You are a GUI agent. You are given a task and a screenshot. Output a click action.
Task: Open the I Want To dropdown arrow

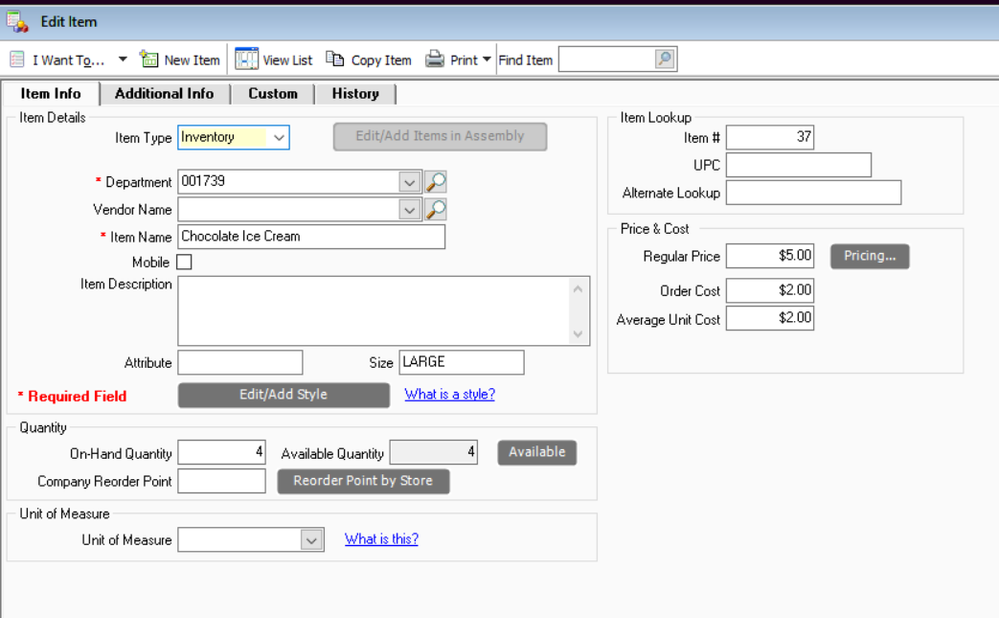122,59
